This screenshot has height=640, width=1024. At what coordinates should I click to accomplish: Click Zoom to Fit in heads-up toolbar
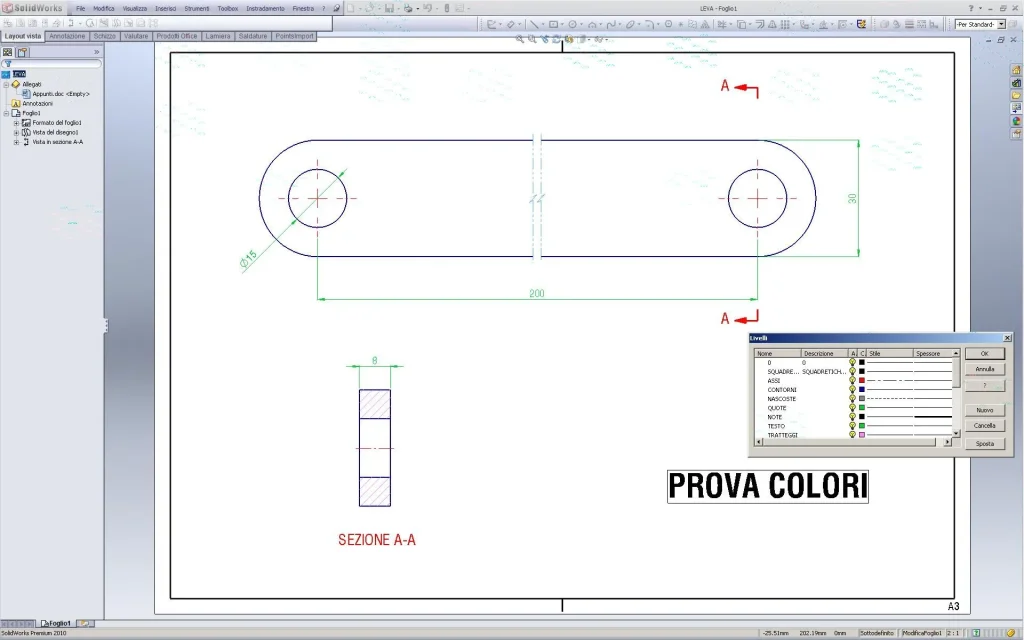[x=520, y=39]
